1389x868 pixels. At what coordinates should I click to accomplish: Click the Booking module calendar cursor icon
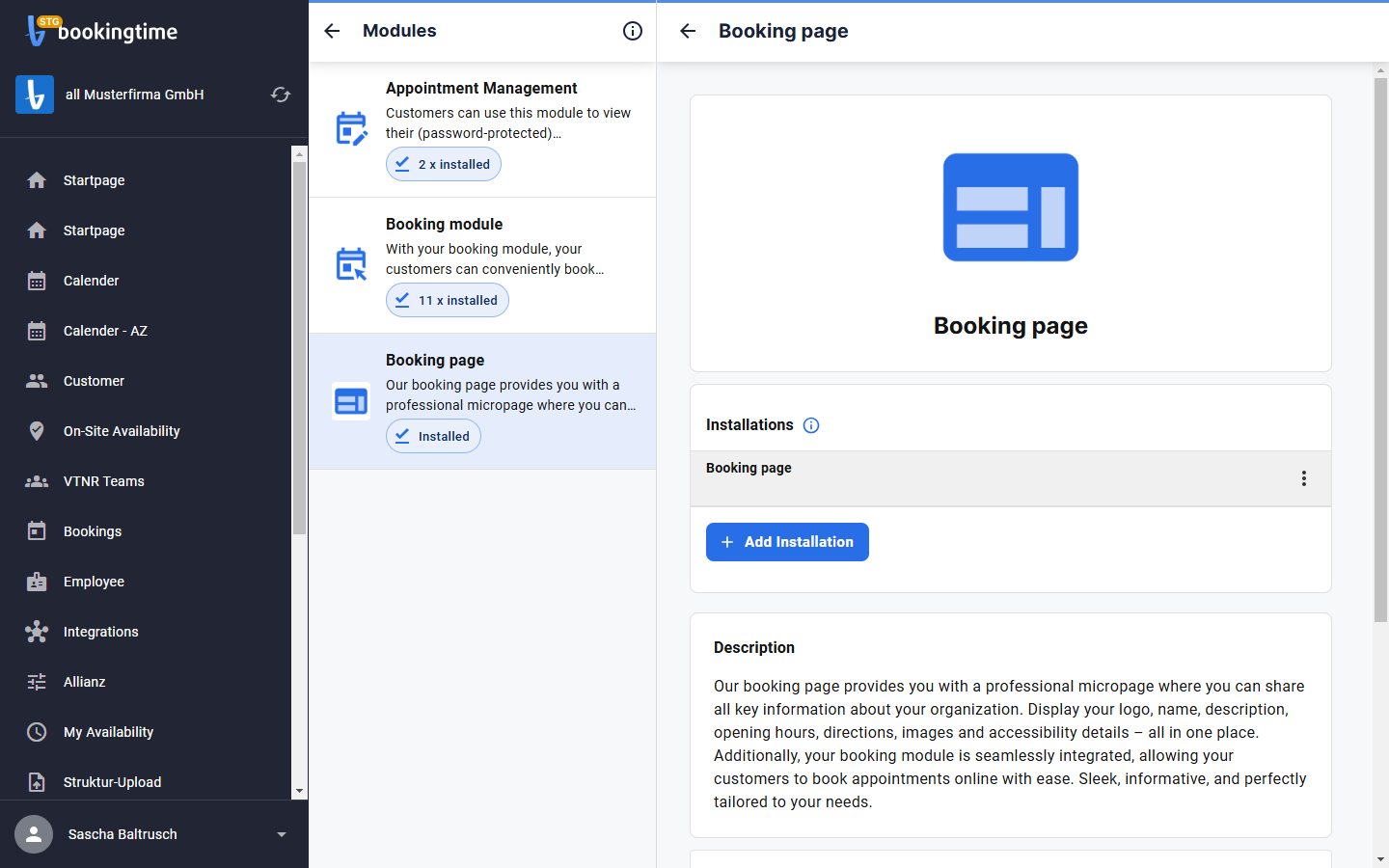[351, 265]
